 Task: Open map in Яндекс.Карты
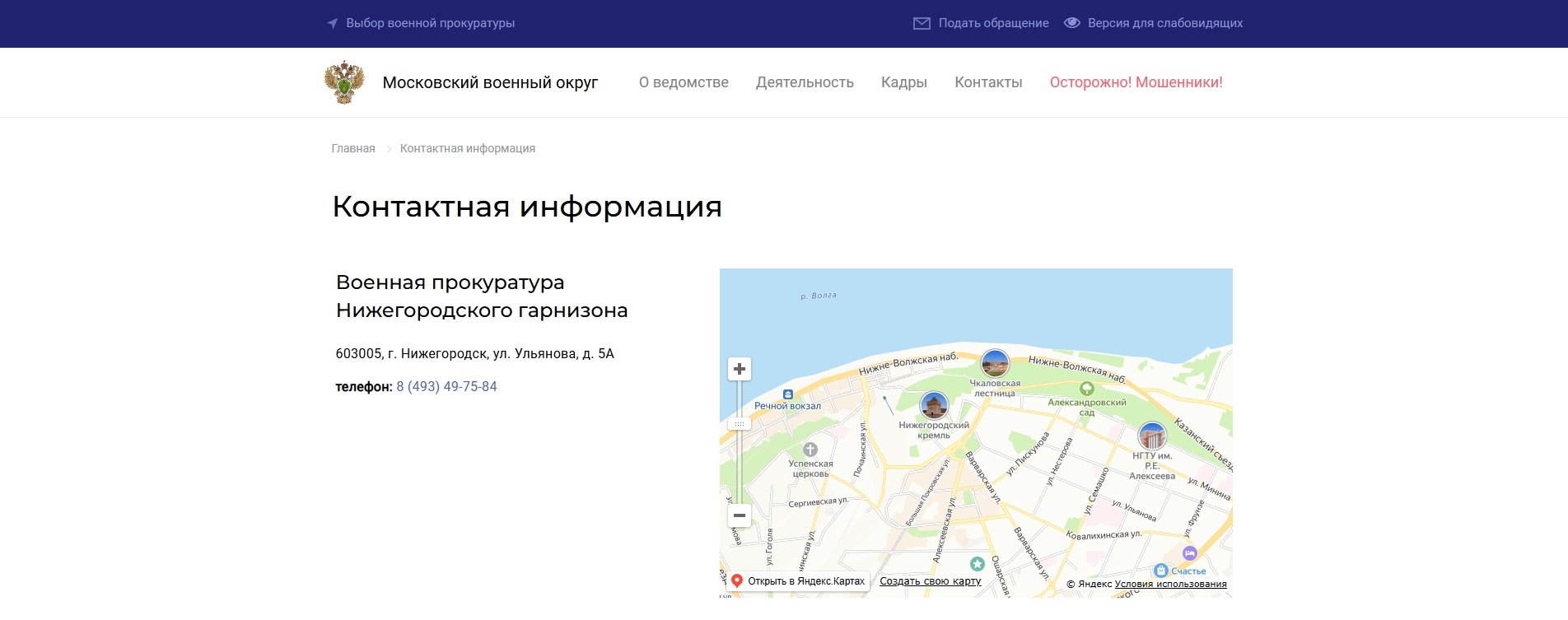(797, 581)
